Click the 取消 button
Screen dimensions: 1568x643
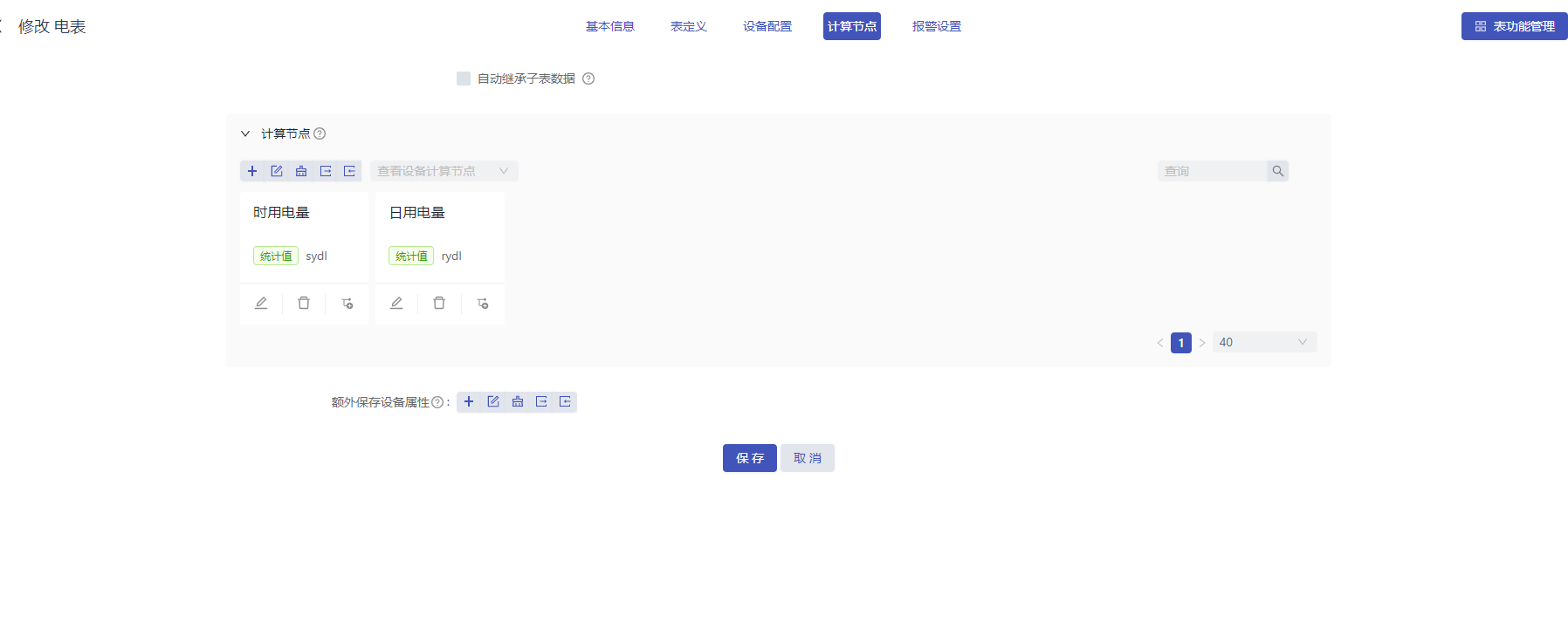[x=808, y=458]
